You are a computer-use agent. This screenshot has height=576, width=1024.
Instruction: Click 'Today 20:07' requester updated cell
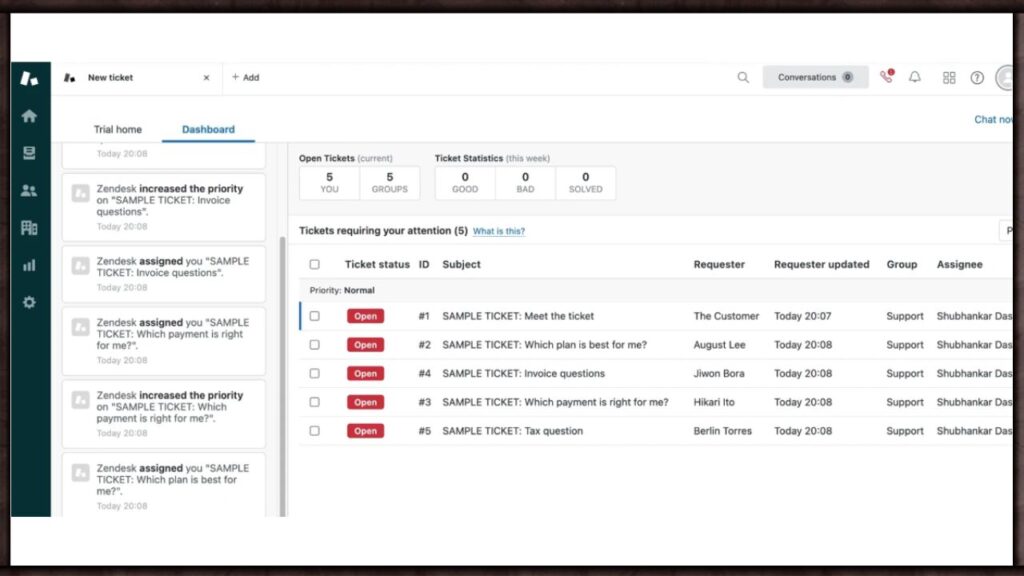tap(803, 316)
